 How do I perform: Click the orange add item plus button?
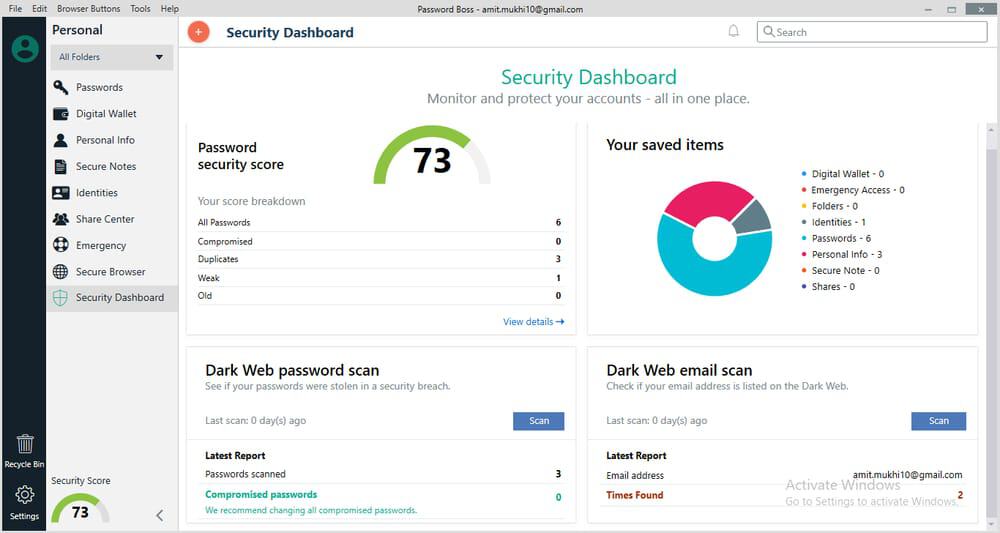[198, 32]
